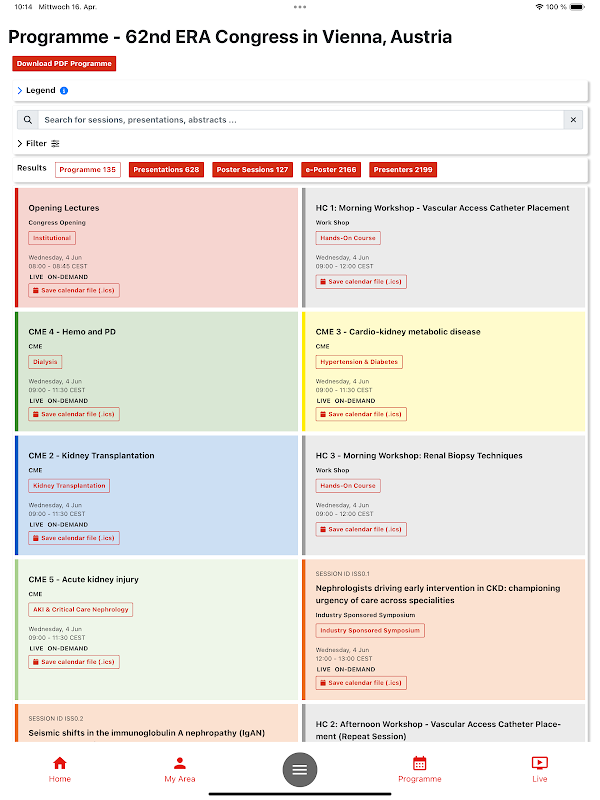The height and width of the screenshot is (800, 600).
Task: Tap the round hamburger menu button
Action: click(300, 769)
